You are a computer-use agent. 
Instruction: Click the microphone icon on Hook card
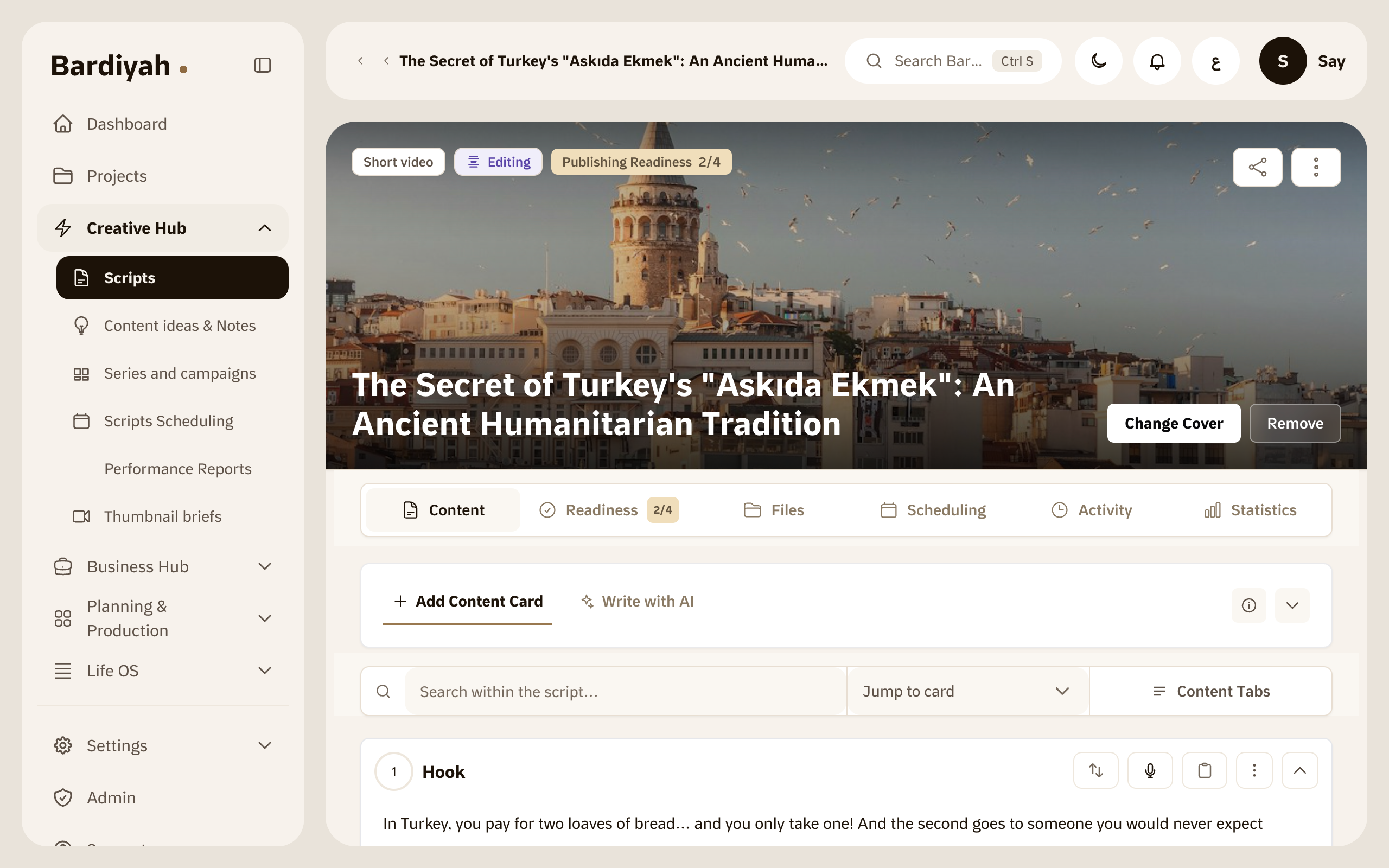[1150, 770]
